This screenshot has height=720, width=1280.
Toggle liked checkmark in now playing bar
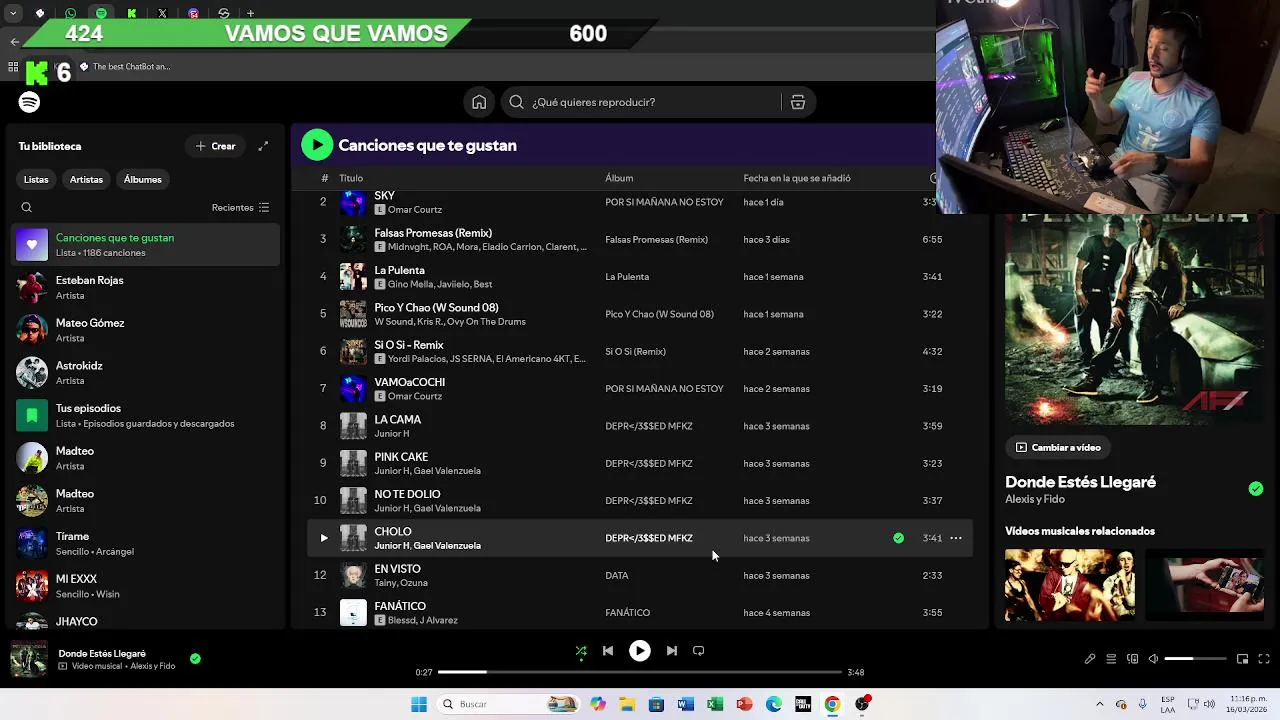(195, 659)
